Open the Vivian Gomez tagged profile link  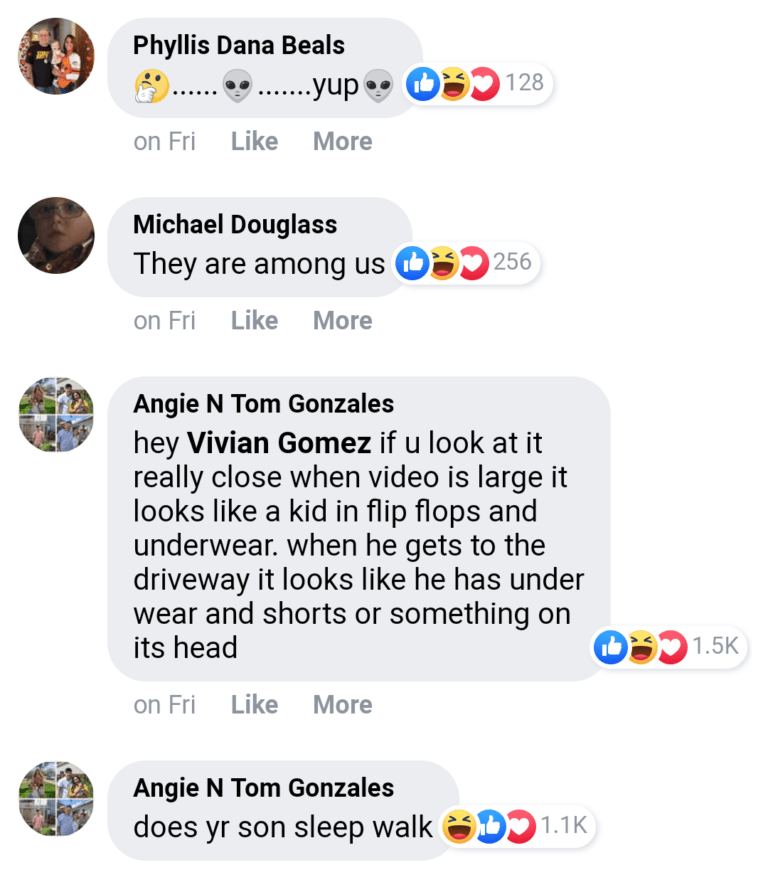pyautogui.click(x=280, y=442)
